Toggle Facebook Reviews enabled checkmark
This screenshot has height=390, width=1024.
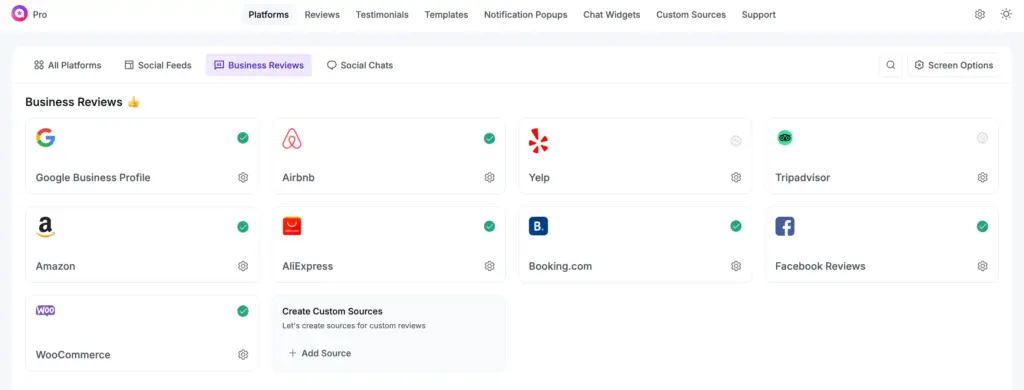(x=982, y=226)
